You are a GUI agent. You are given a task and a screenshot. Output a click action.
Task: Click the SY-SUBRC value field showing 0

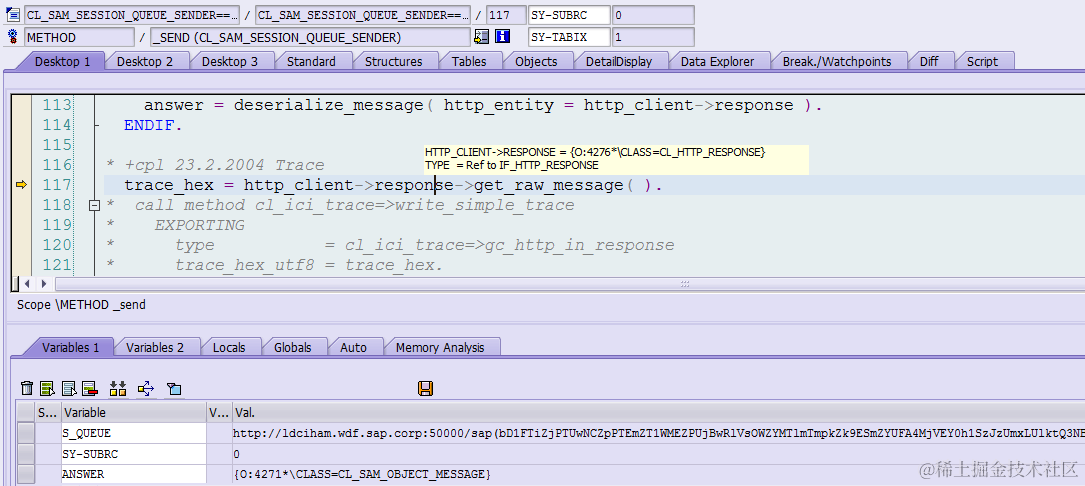[x=653, y=15]
